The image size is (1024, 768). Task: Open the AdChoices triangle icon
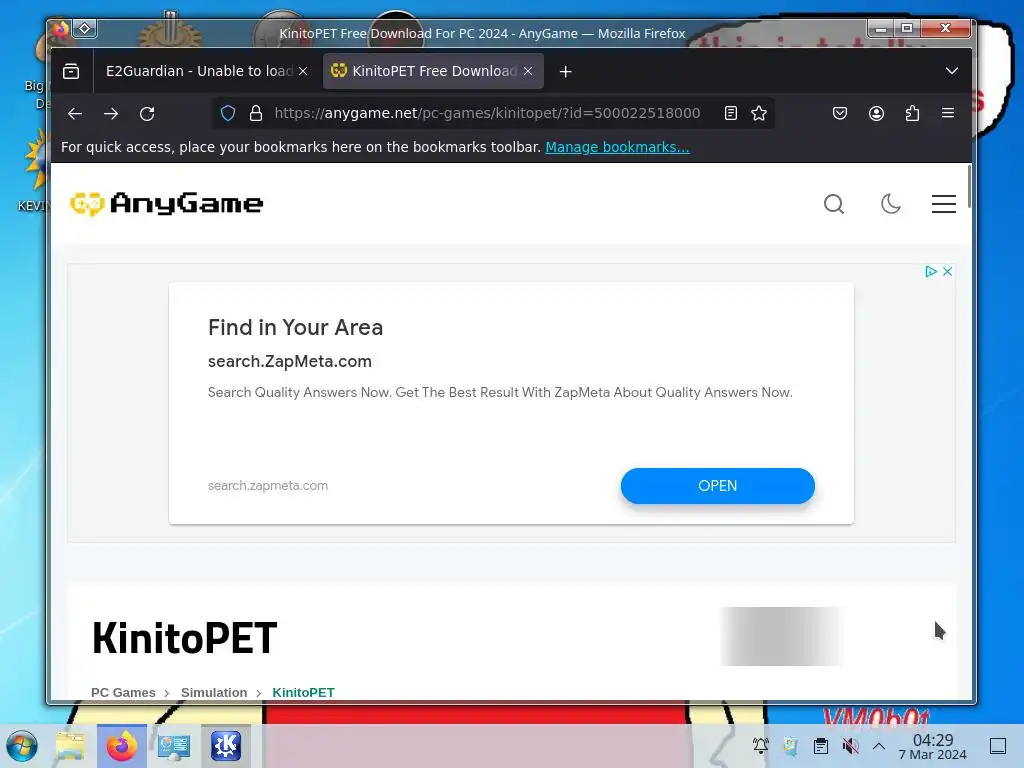(x=931, y=272)
